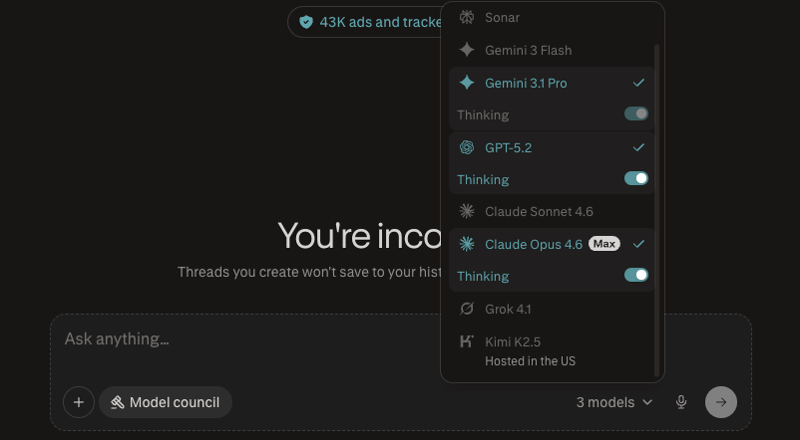The width and height of the screenshot is (800, 440).
Task: Uncheck the Claude Opus 4.6 checkmark
Action: (639, 244)
